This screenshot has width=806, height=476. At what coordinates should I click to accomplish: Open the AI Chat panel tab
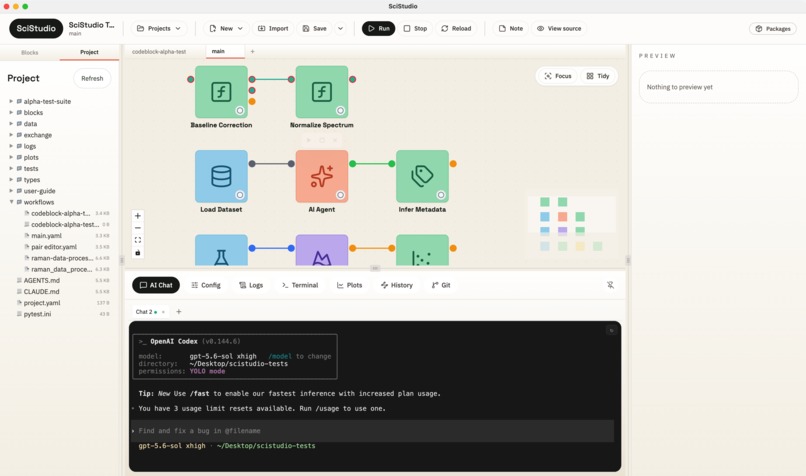[x=156, y=285]
